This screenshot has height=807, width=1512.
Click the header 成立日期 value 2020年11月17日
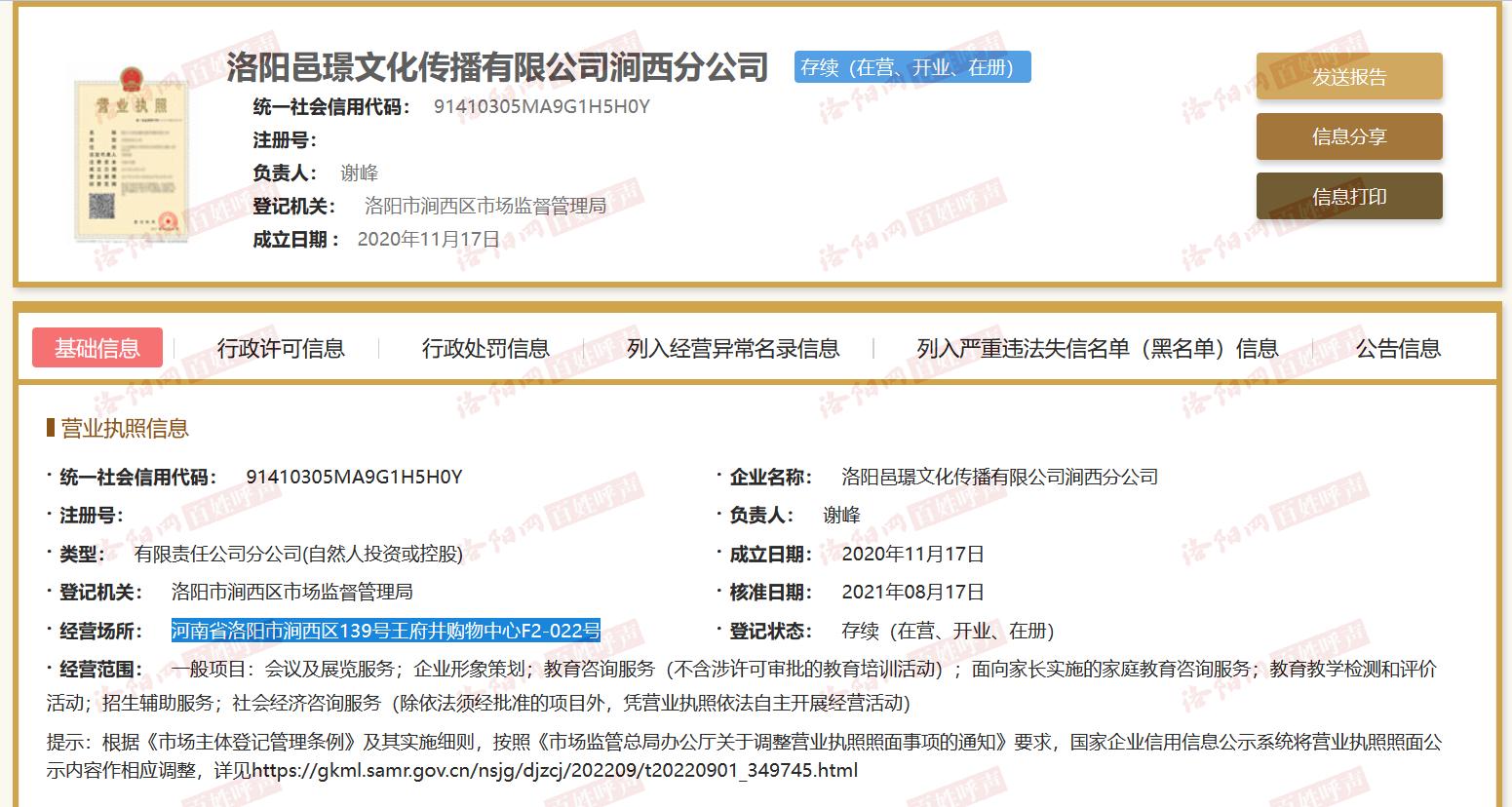click(429, 239)
